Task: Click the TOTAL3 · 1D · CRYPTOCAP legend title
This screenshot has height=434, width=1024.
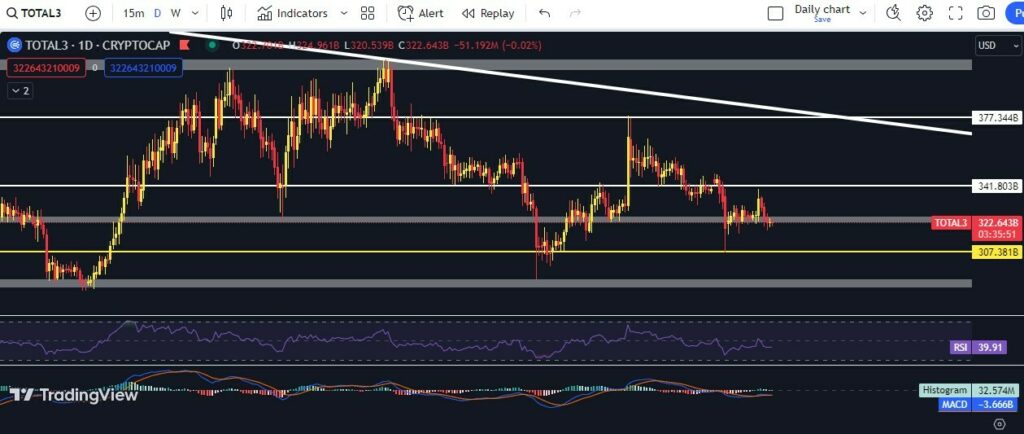Action: [97, 46]
